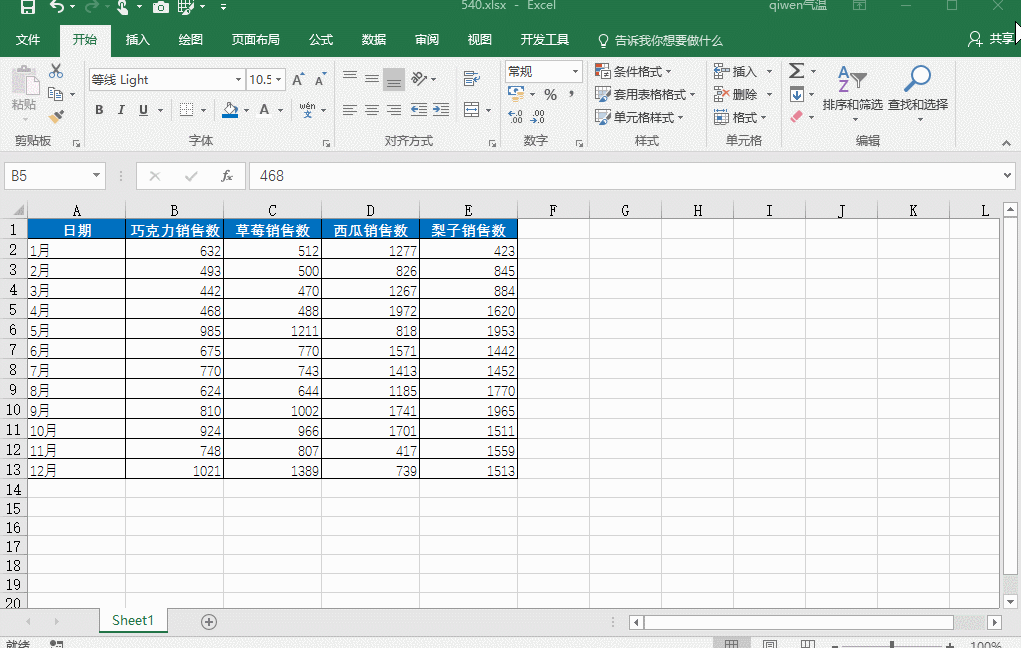The image size is (1021, 648).
Task: Click the wrap text icon
Action: coord(469,79)
